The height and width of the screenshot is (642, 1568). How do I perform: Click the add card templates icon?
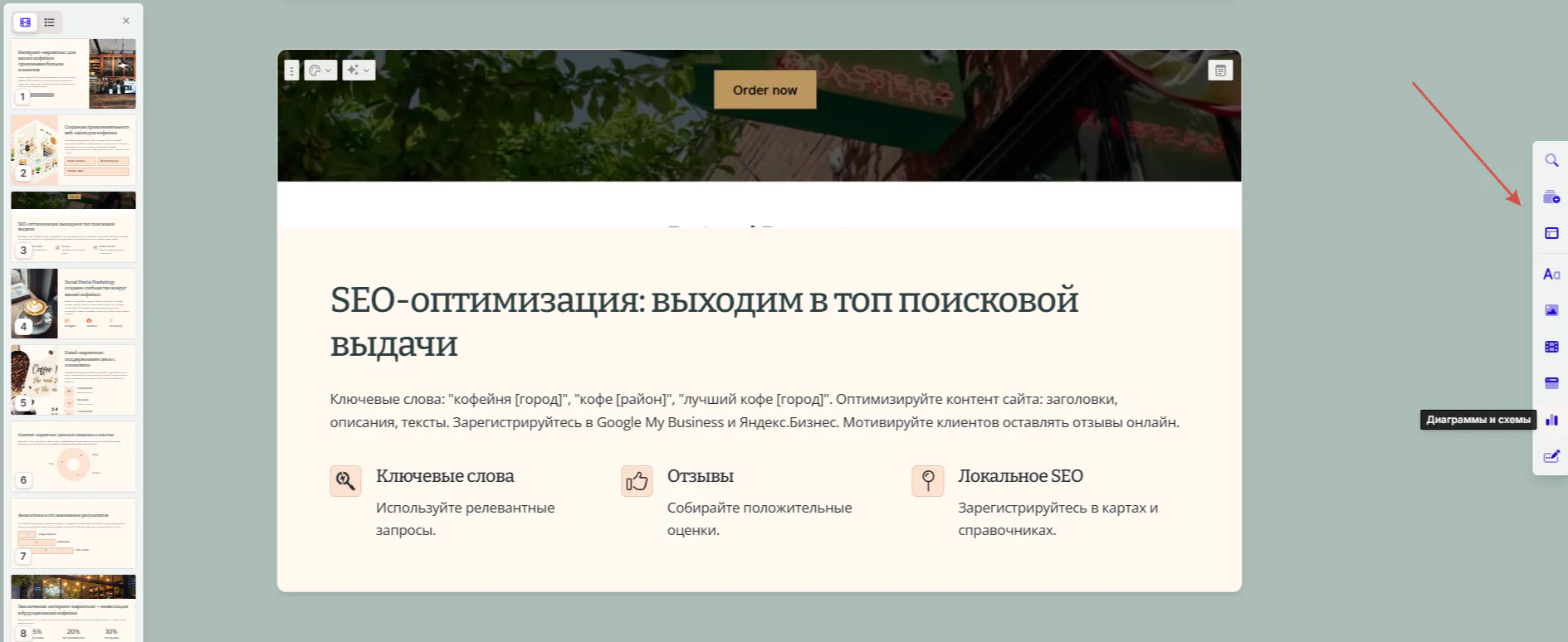(1551, 197)
